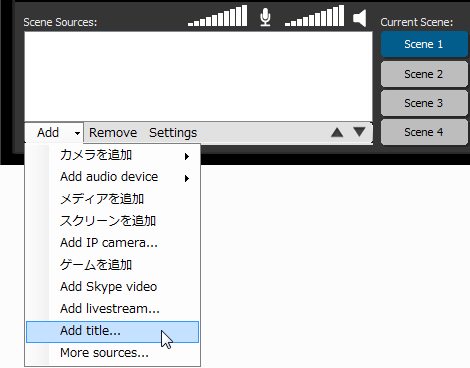Choose ゲームを追加 menu item
This screenshot has width=470, height=368.
click(x=113, y=265)
